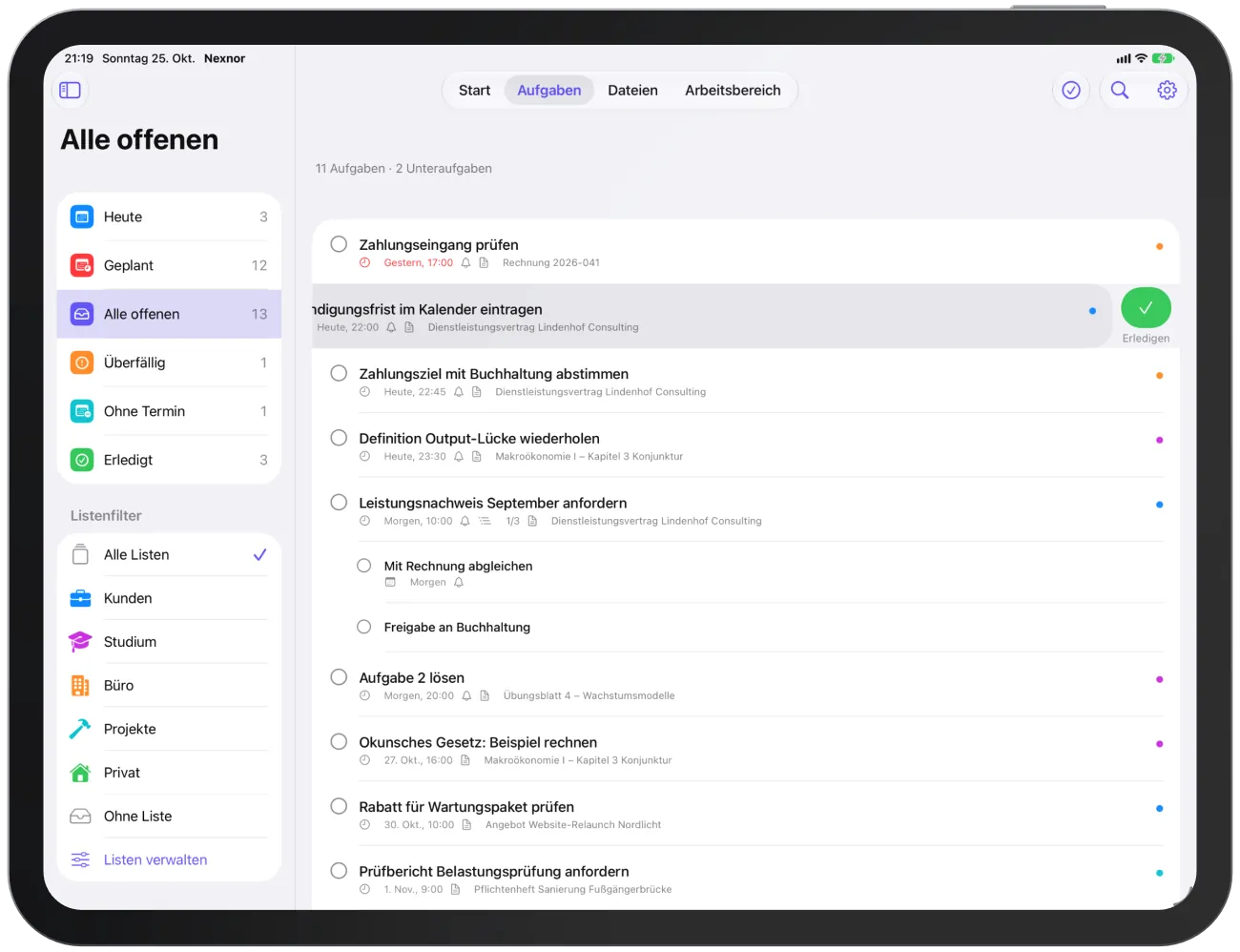
Task: Switch to the Aufgaben tab
Action: click(549, 91)
